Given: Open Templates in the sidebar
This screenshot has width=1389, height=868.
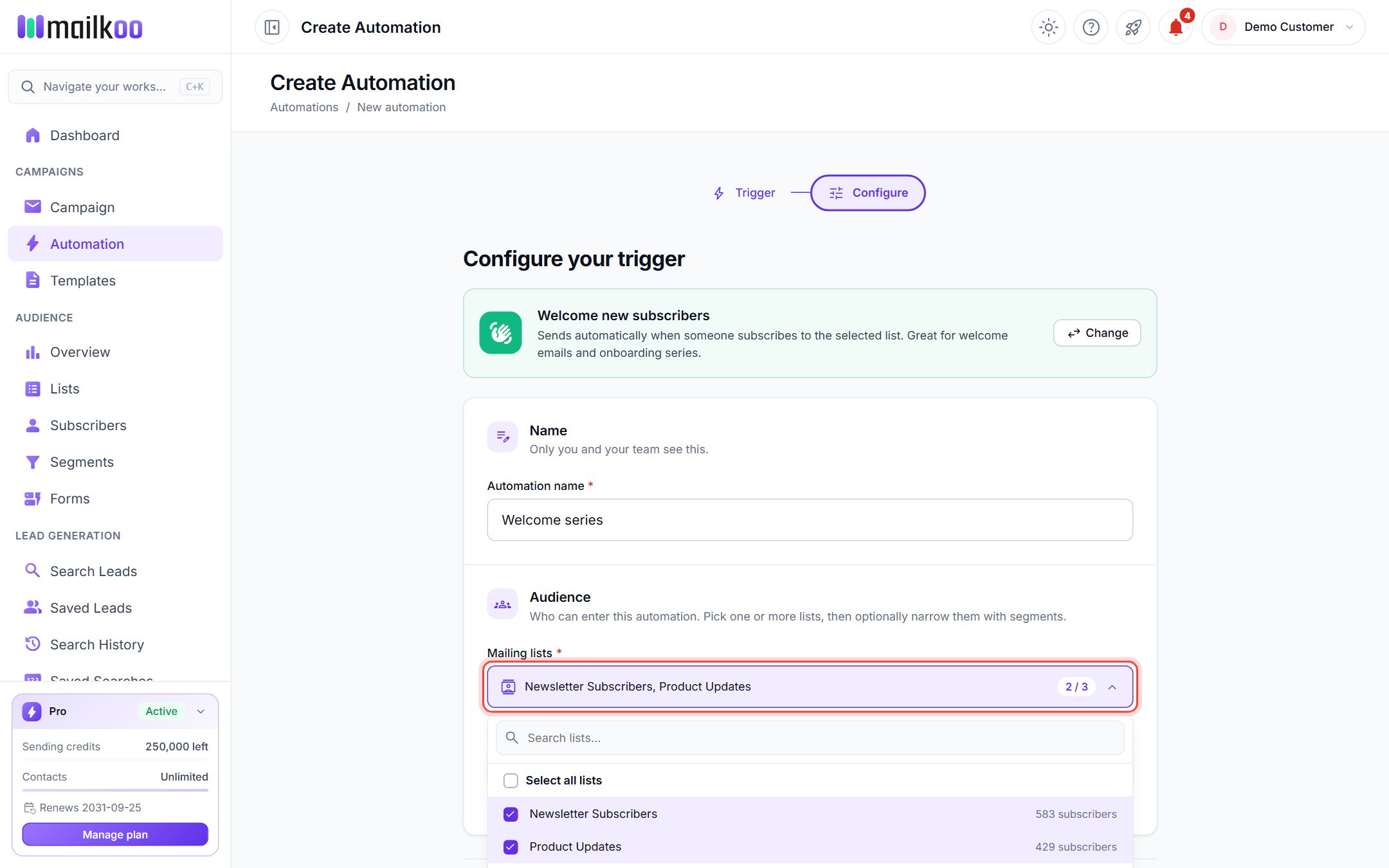Looking at the screenshot, I should coord(115,280).
